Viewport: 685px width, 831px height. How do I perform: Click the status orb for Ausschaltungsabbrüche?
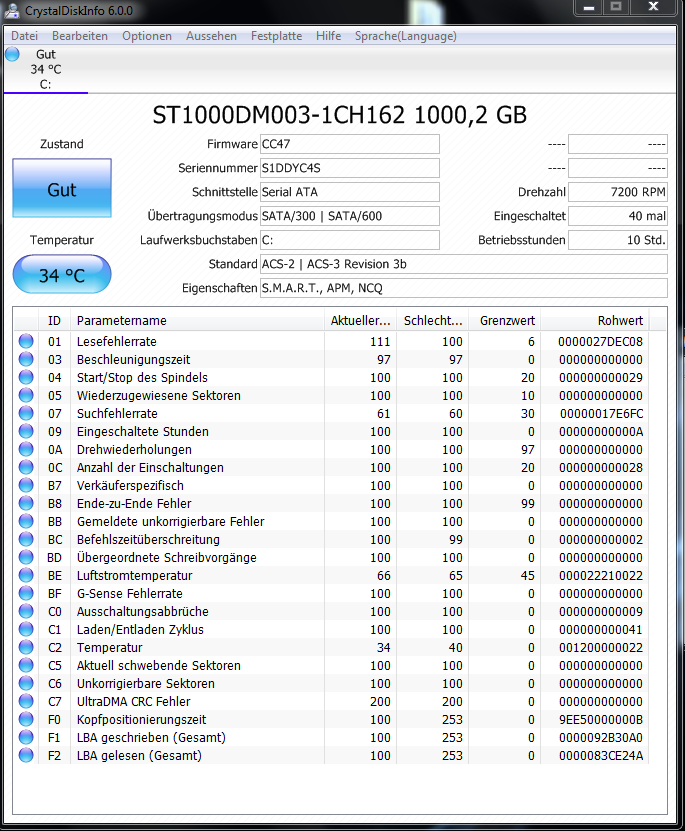click(26, 612)
